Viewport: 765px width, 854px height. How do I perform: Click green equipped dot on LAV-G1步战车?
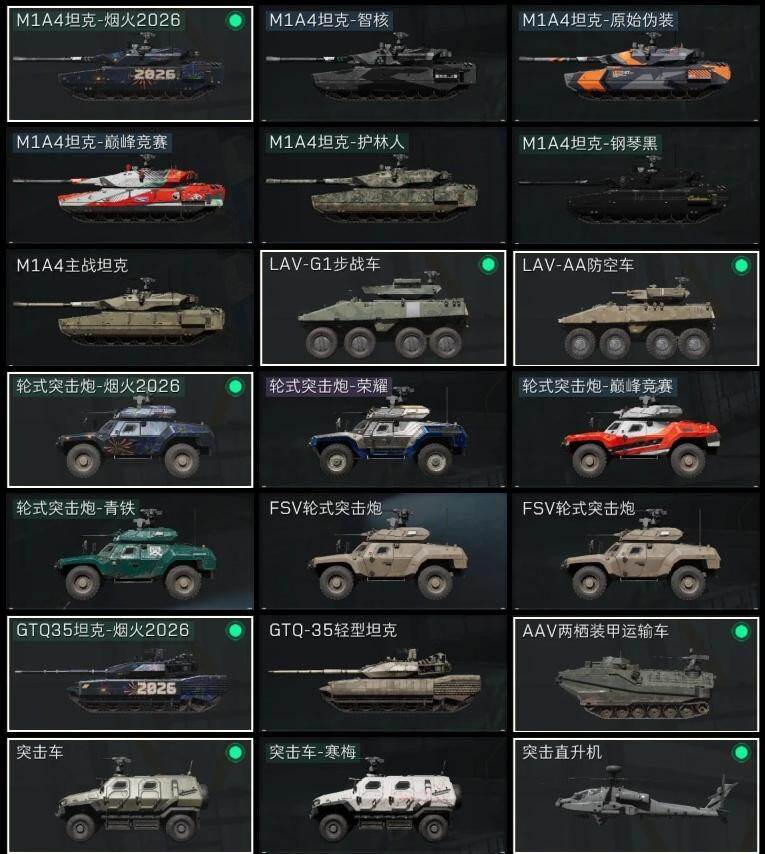pyautogui.click(x=488, y=265)
